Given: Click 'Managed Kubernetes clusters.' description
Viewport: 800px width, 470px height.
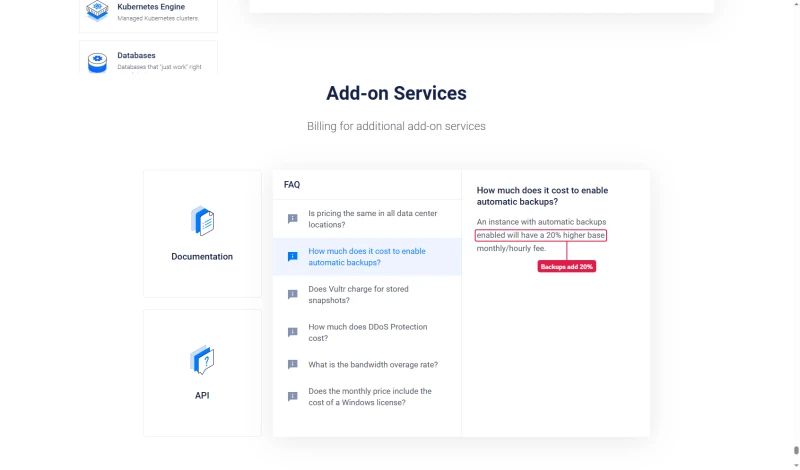Looking at the screenshot, I should click(158, 18).
